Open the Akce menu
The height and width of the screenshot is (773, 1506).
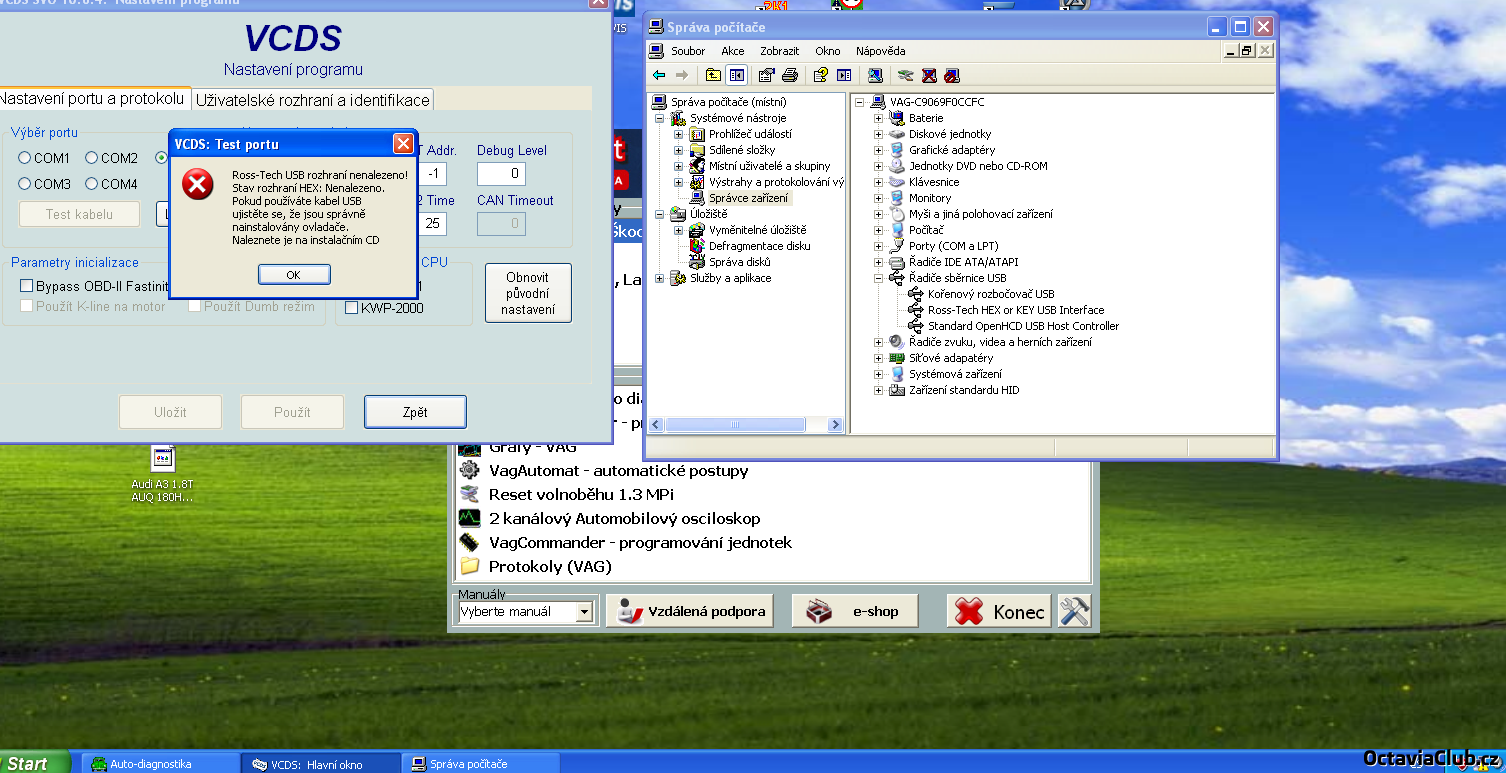pyautogui.click(x=733, y=51)
